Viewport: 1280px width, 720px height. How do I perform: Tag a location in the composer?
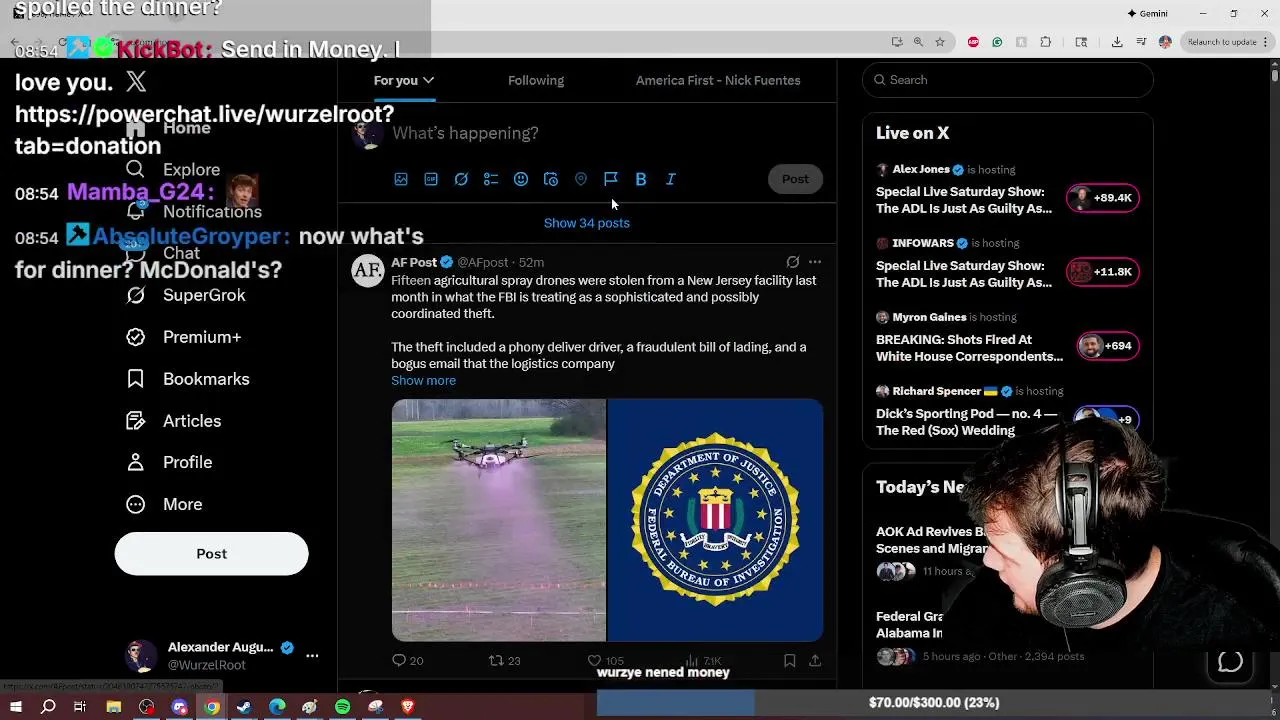(581, 179)
